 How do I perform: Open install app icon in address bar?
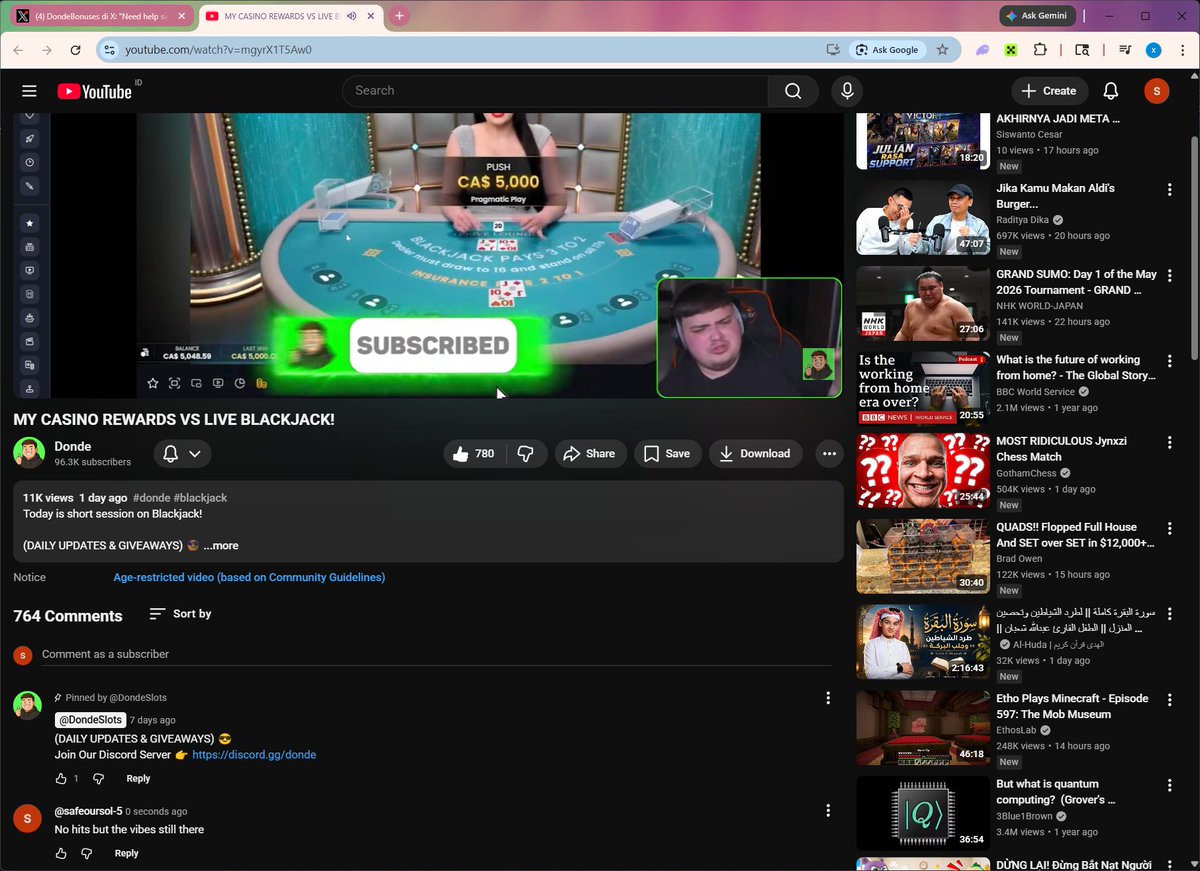click(x=833, y=50)
